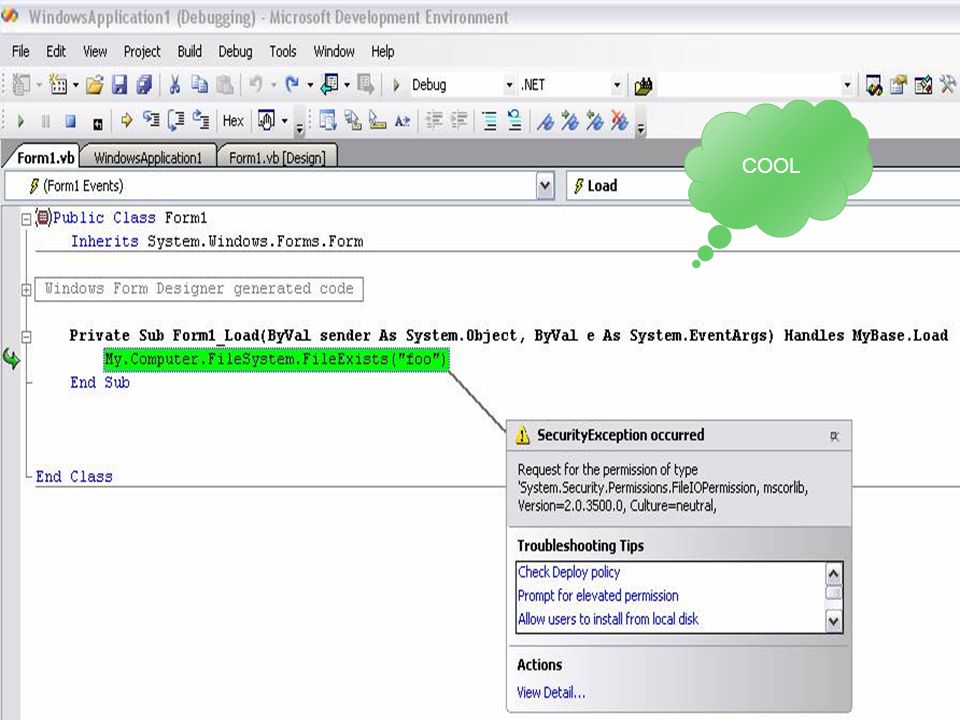Click the Increase Indent icon
Screen dimensions: 960x720
459,121
